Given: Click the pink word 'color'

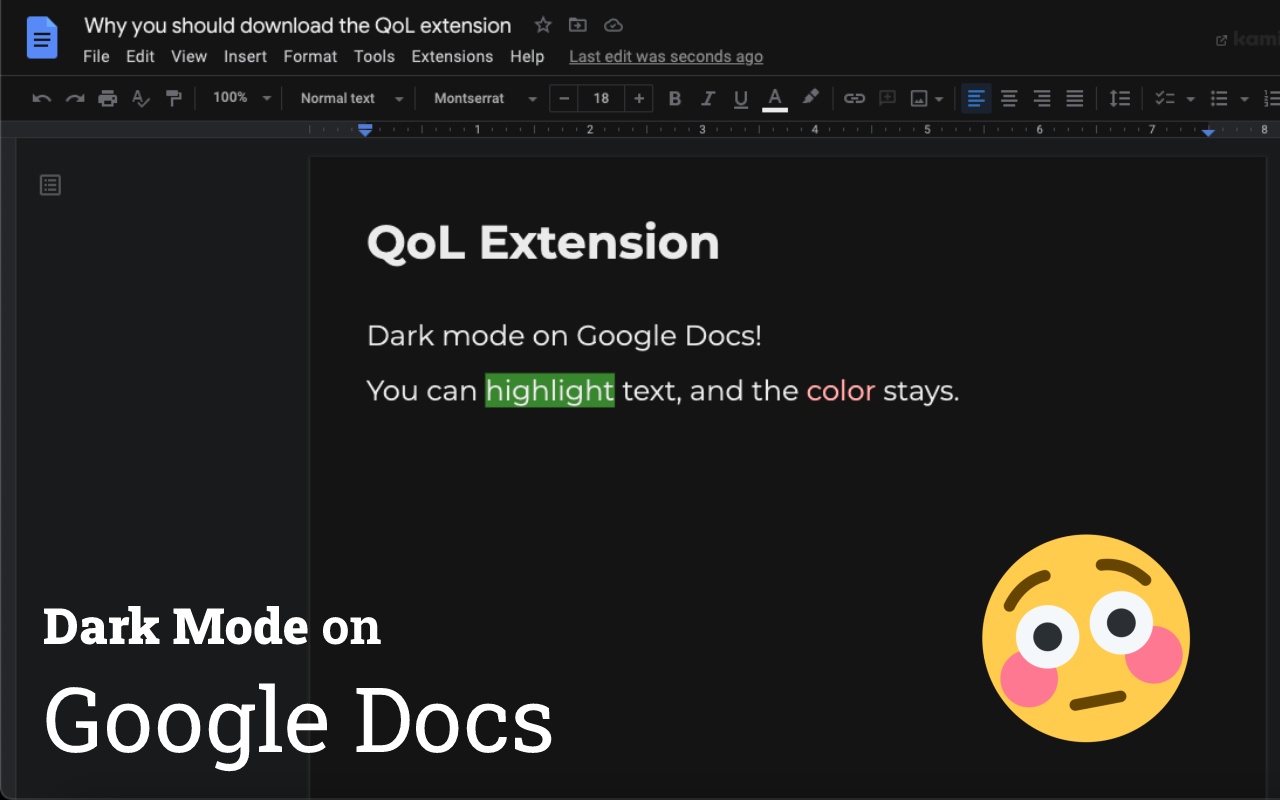Looking at the screenshot, I should point(841,390).
